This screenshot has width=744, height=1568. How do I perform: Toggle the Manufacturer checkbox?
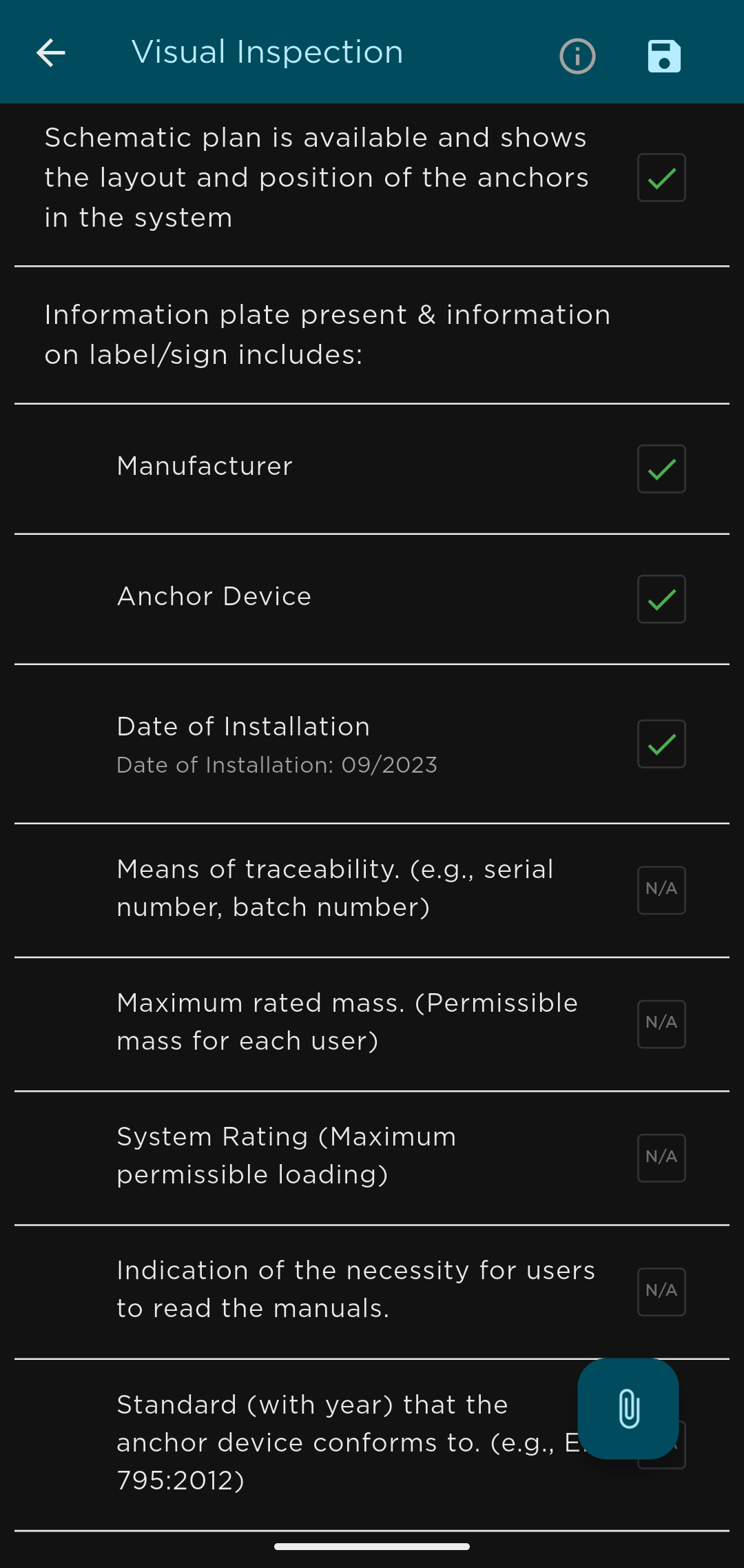pos(661,469)
